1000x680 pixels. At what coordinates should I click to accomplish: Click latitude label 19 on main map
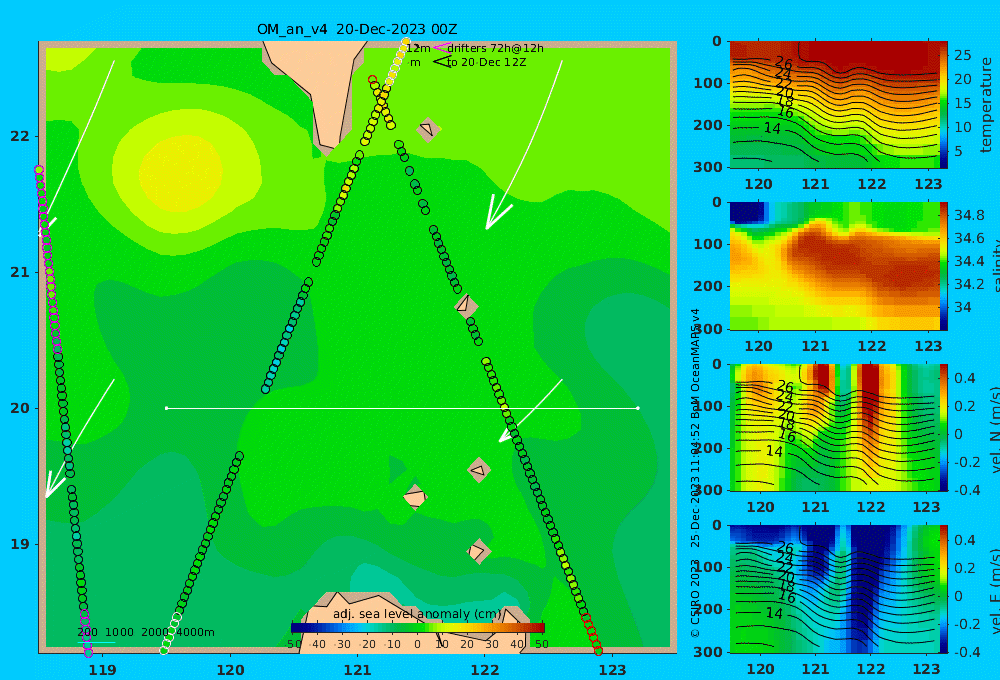pos(19,544)
